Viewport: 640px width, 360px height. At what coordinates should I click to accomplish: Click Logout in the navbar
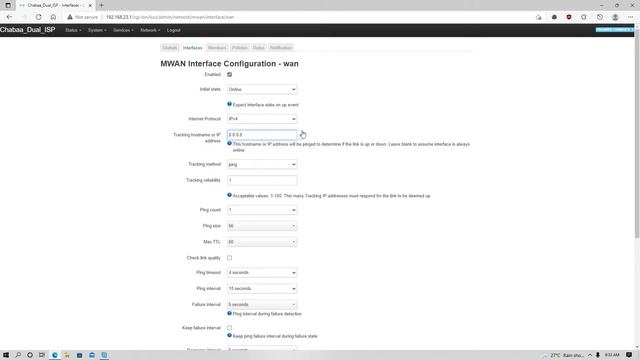[173, 30]
